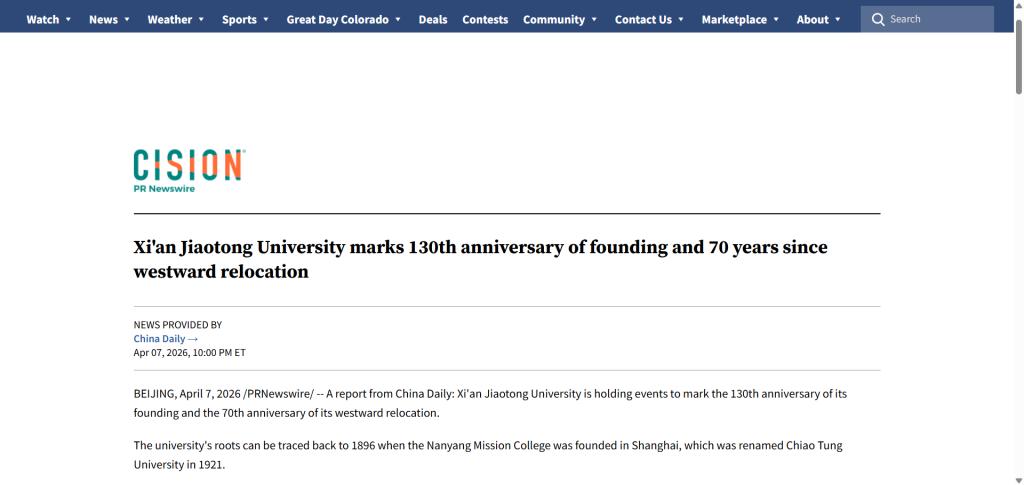Viewport: 1024px width, 485px height.
Task: Select the Sports menu label
Action: point(239,20)
